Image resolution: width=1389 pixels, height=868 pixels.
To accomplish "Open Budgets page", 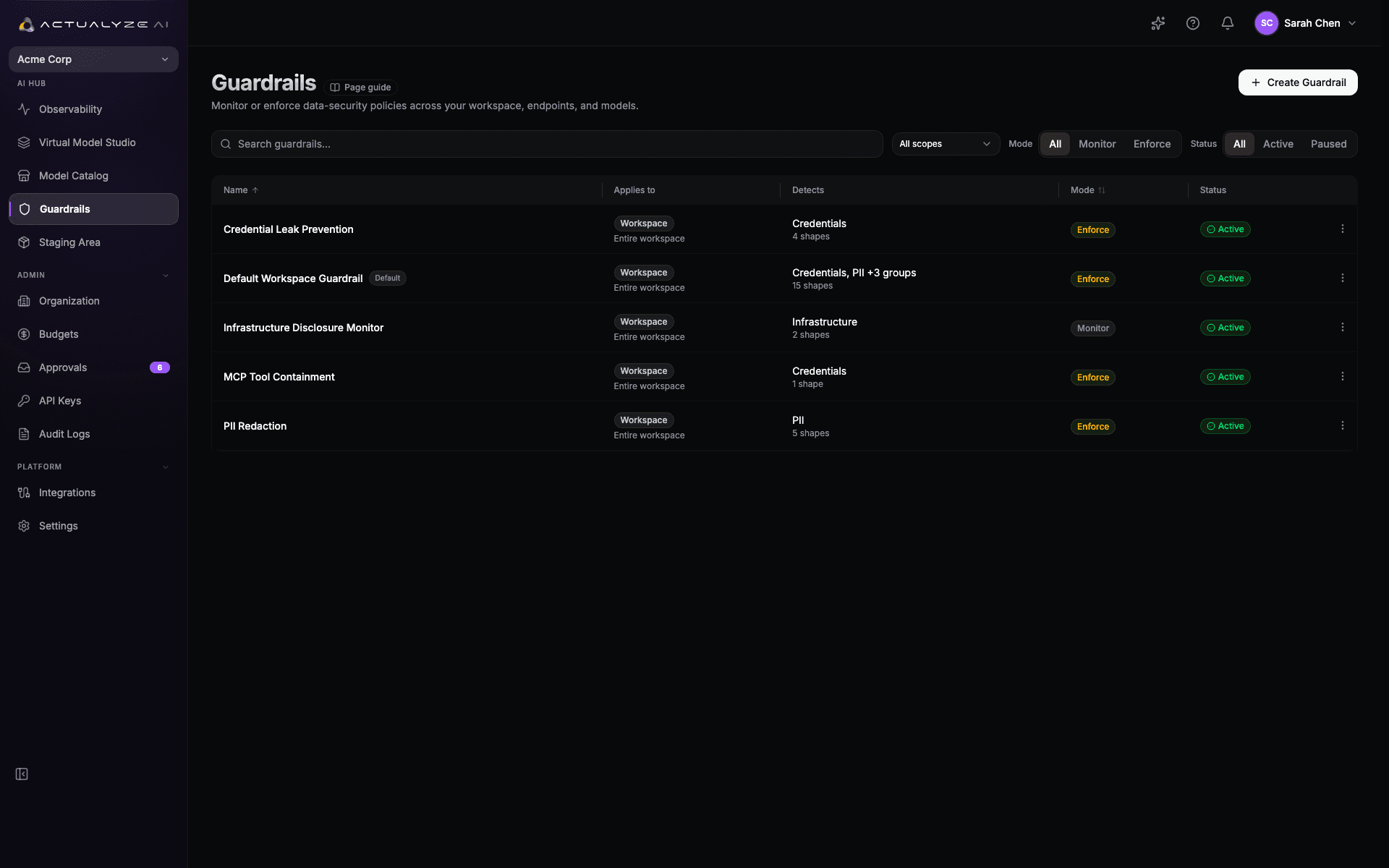I will click(x=93, y=334).
